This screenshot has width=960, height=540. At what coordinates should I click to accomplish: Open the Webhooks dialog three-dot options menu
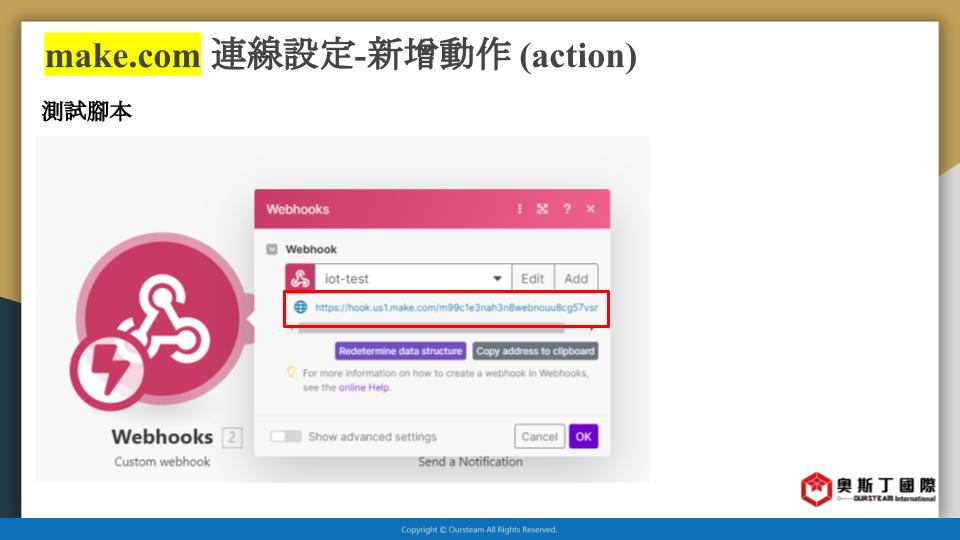click(x=519, y=209)
